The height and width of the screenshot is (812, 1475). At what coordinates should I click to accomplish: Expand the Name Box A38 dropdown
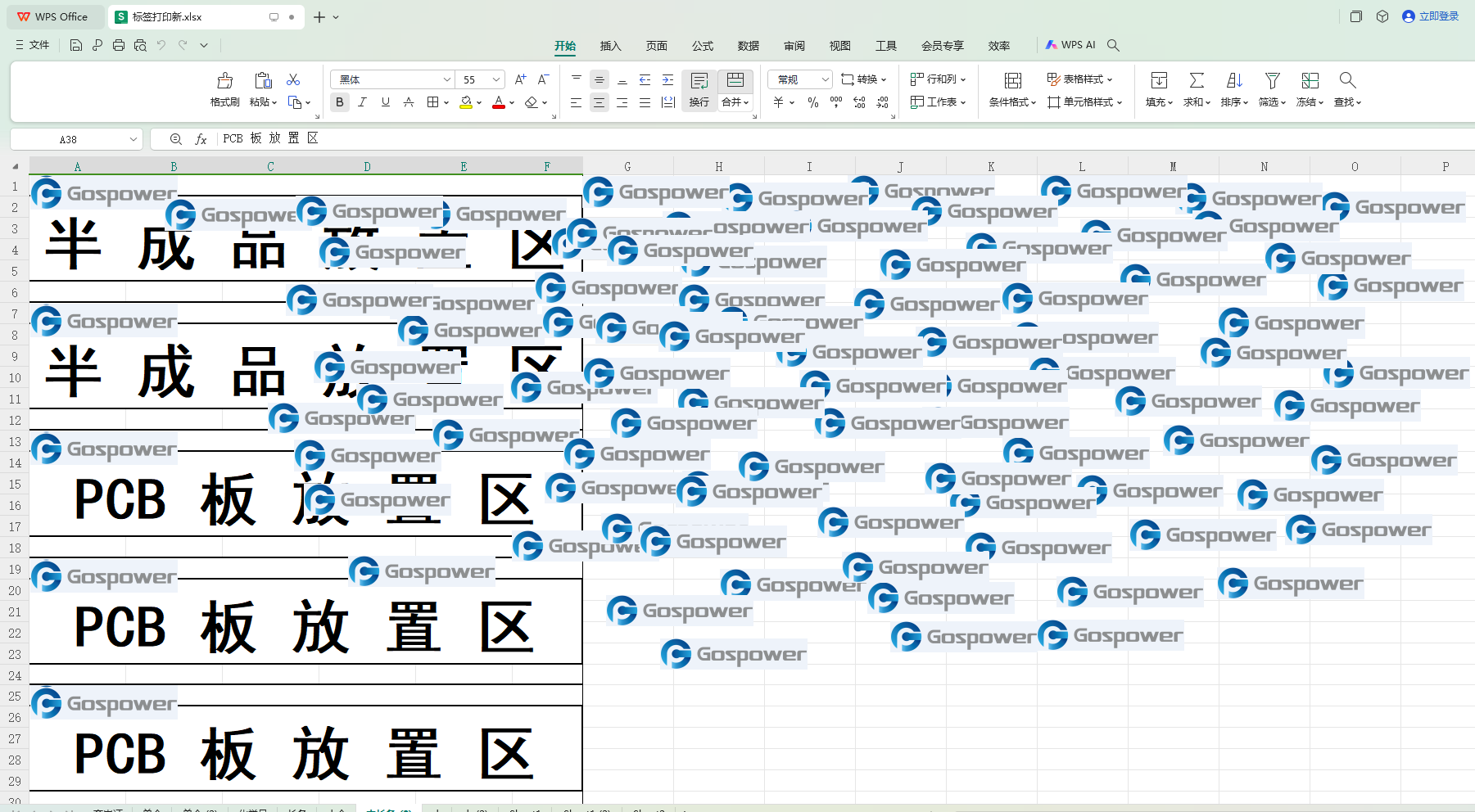[133, 139]
